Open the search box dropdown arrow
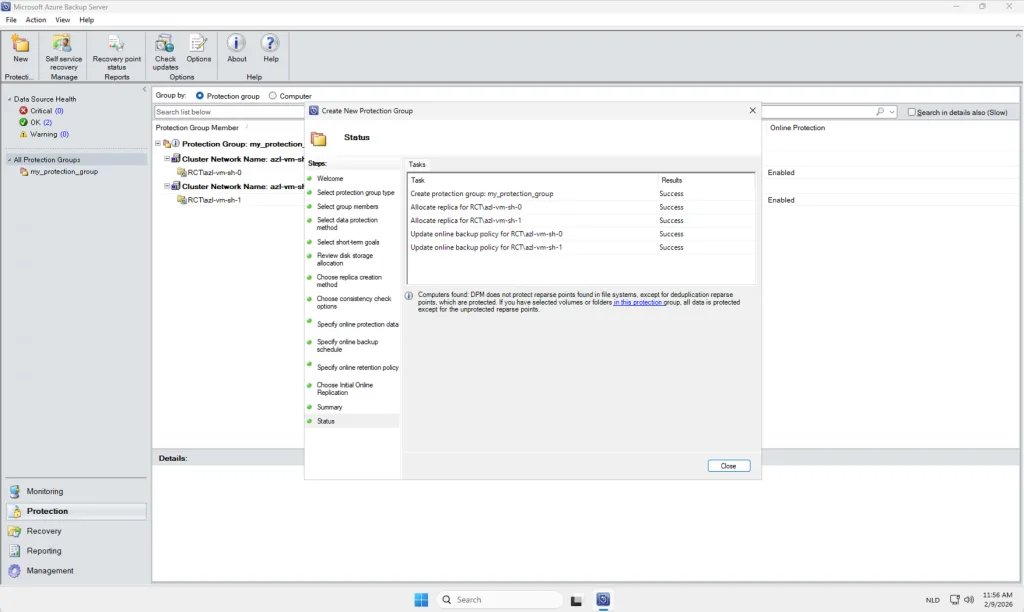 [892, 112]
